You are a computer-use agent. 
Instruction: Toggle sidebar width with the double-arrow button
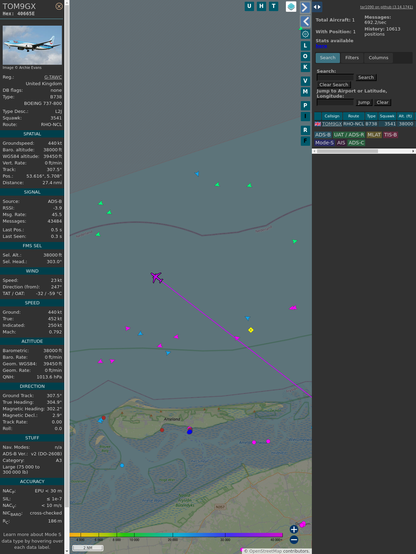(x=317, y=7)
